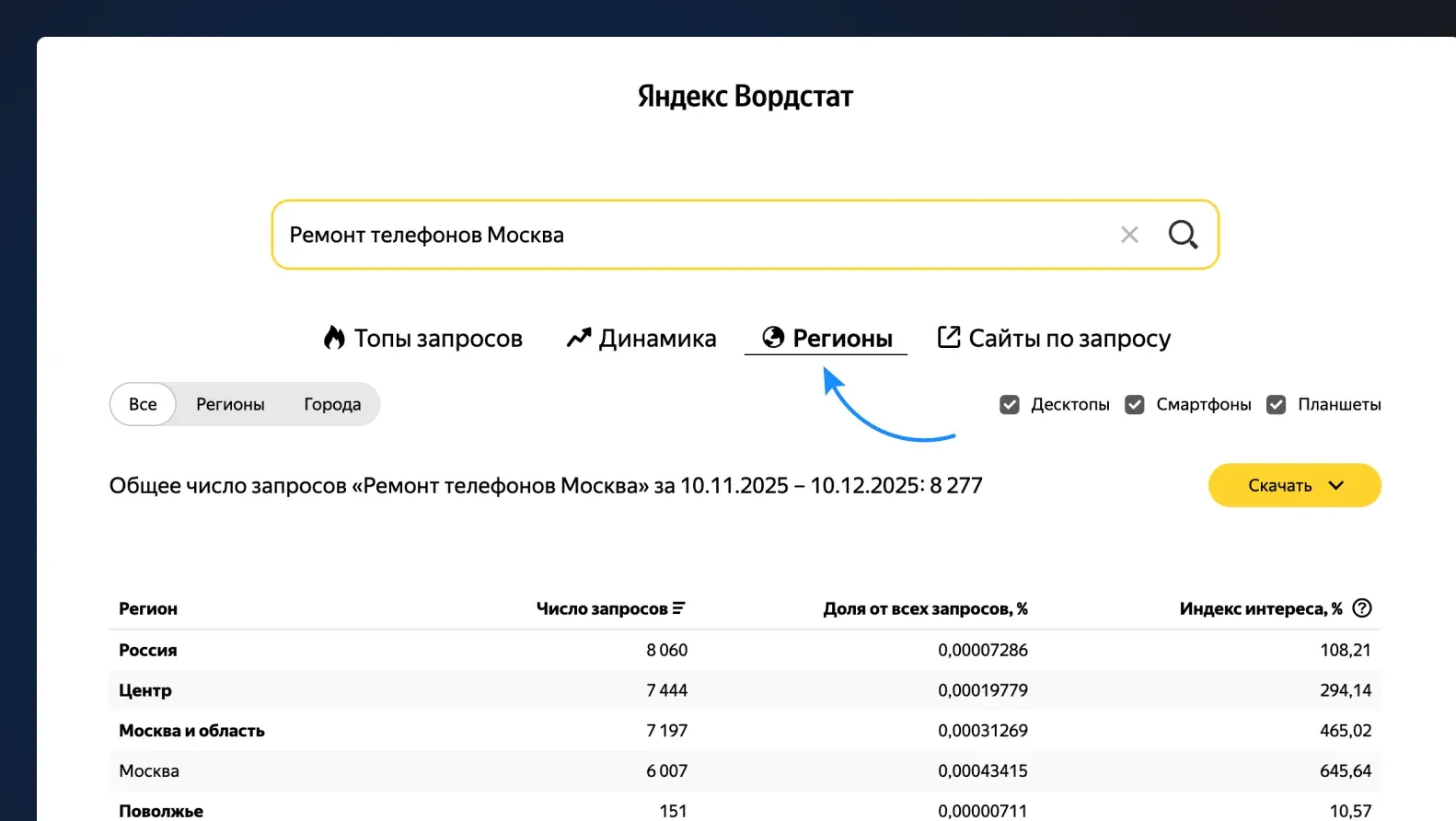
Task: Click the 645,64 interest index value
Action: coord(1346,771)
